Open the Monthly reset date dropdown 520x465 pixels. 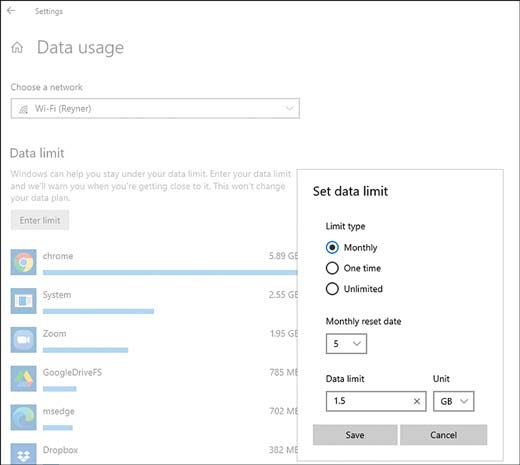pyautogui.click(x=346, y=344)
